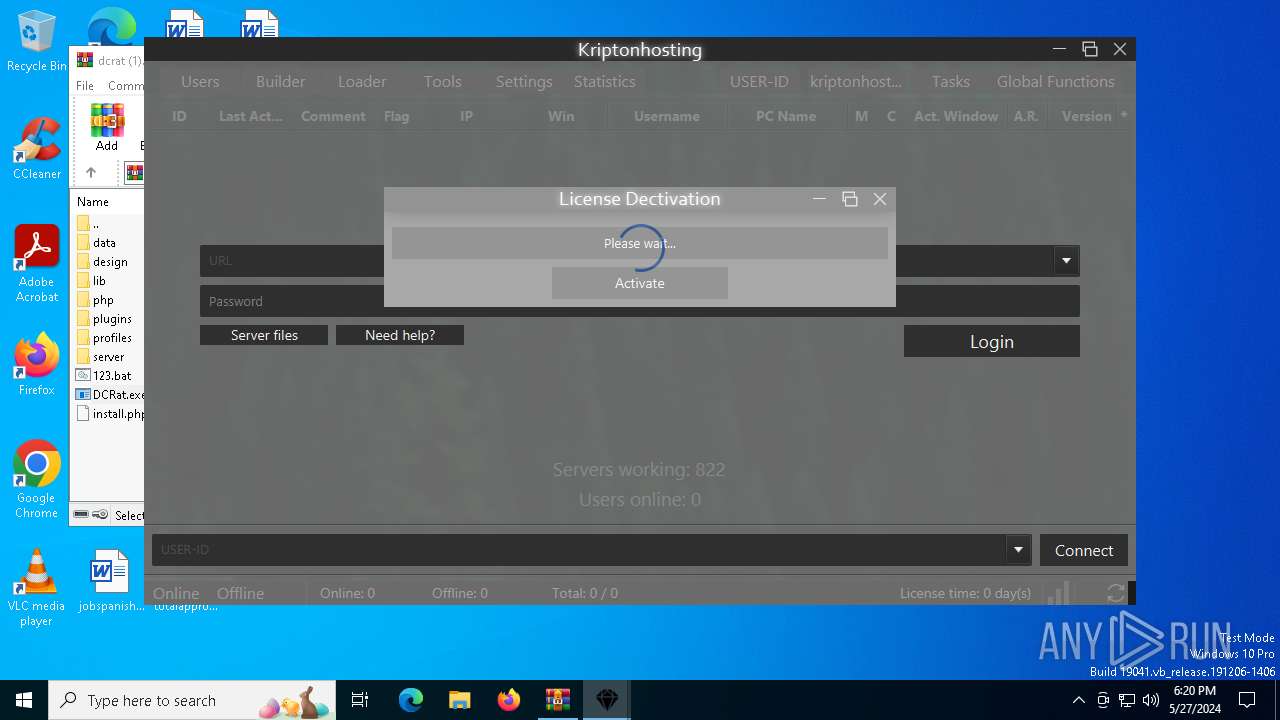
Task: Open the Loader tab
Action: pyautogui.click(x=362, y=82)
